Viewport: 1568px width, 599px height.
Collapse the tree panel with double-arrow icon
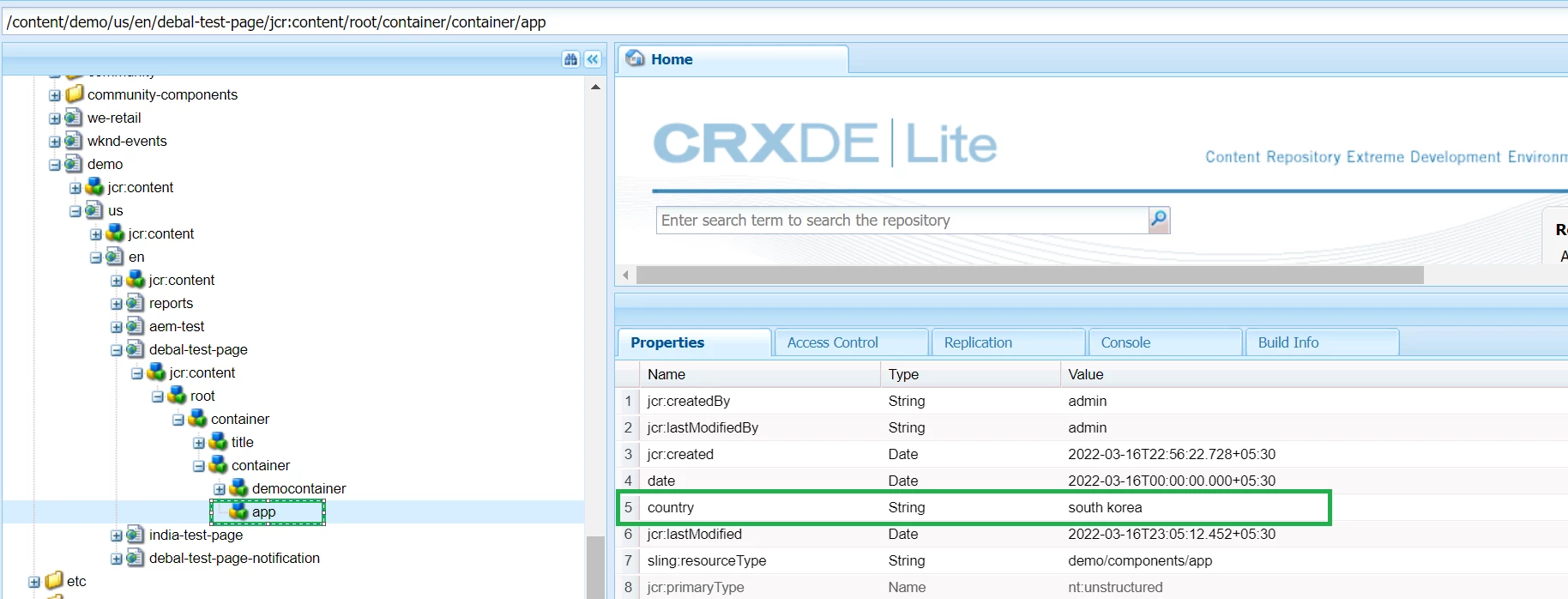point(593,59)
